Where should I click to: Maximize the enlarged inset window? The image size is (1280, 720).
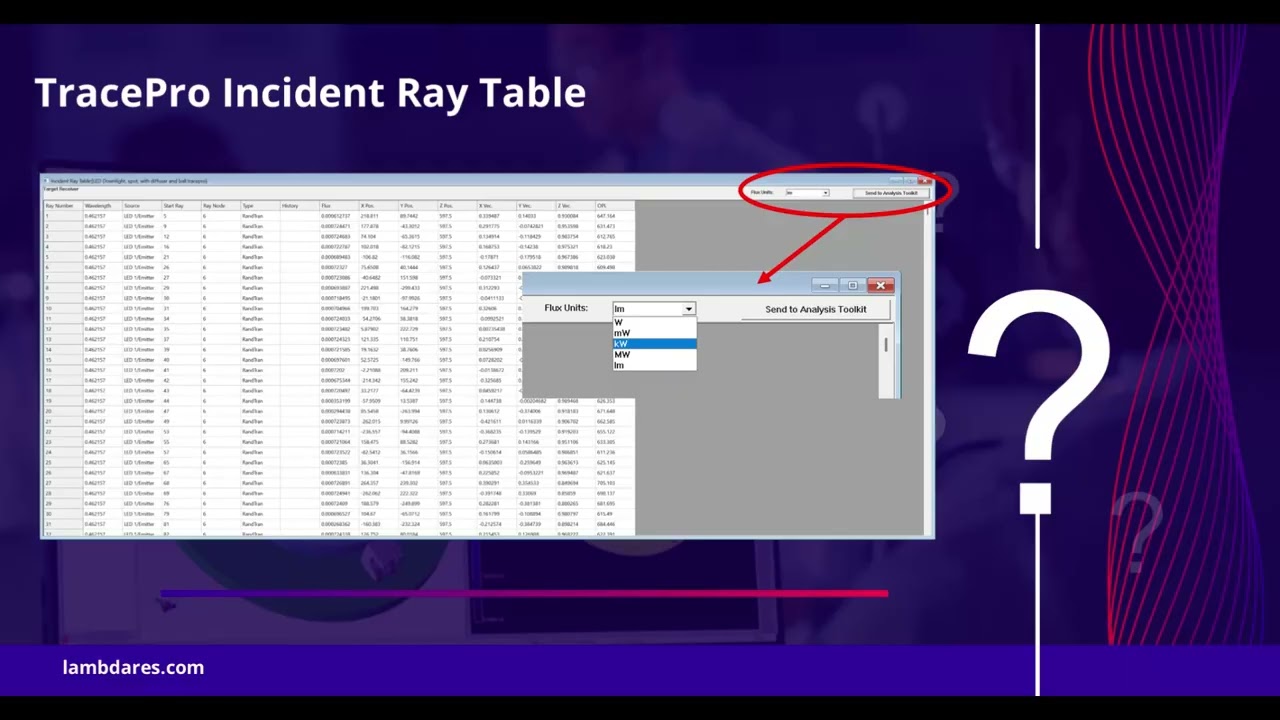point(852,286)
